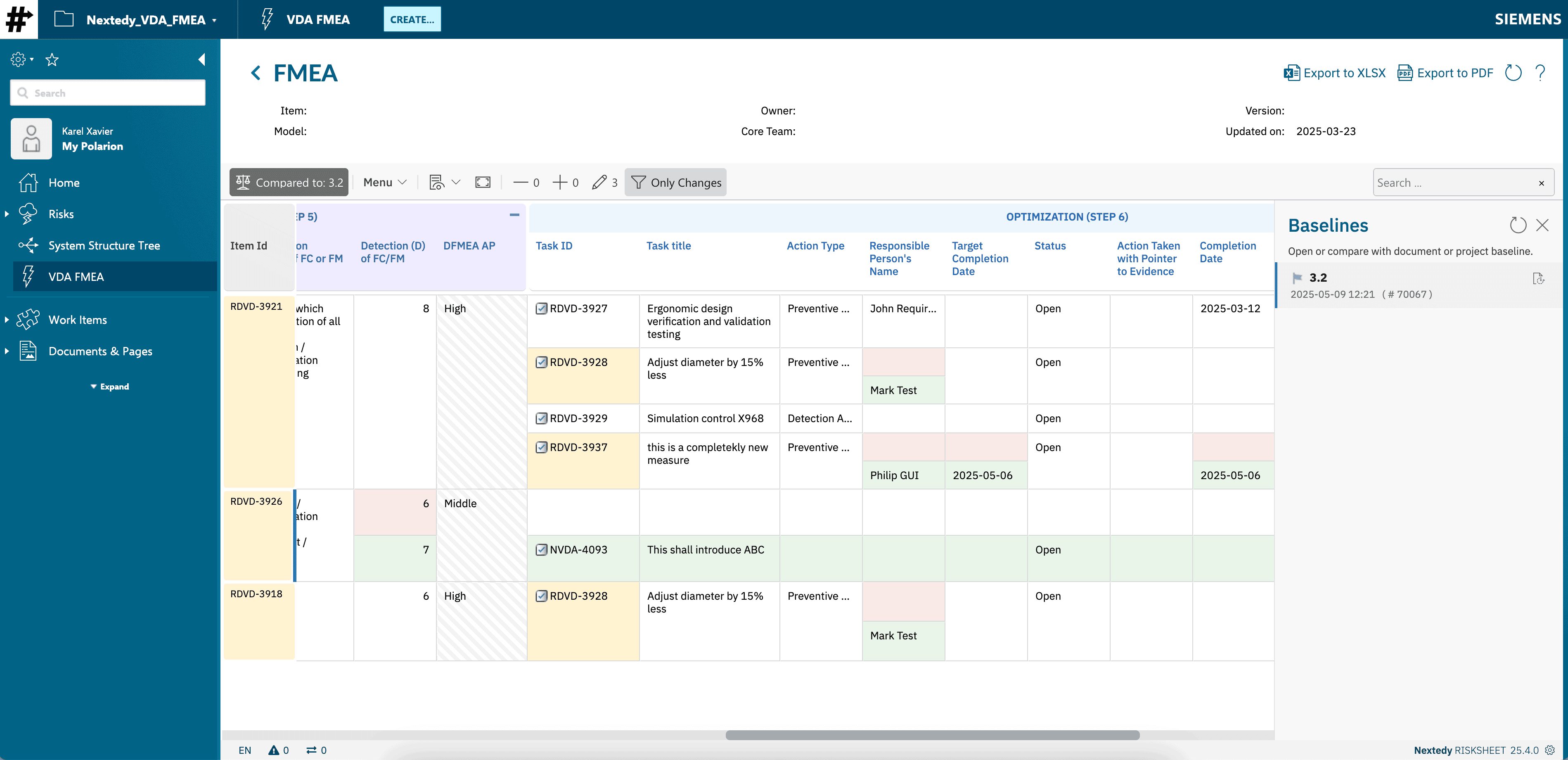Open baseline 3.2 document icon
This screenshot has width=1568, height=760.
[1538, 278]
